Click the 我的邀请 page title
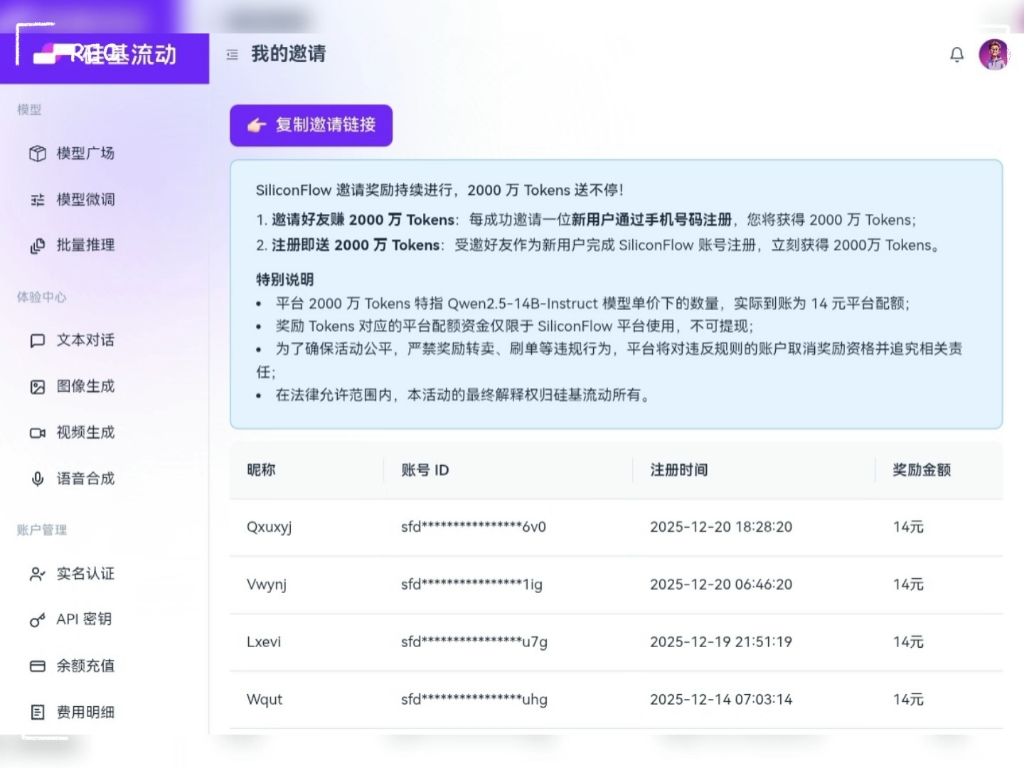Viewport: 1024px width, 768px height. pyautogui.click(x=289, y=54)
